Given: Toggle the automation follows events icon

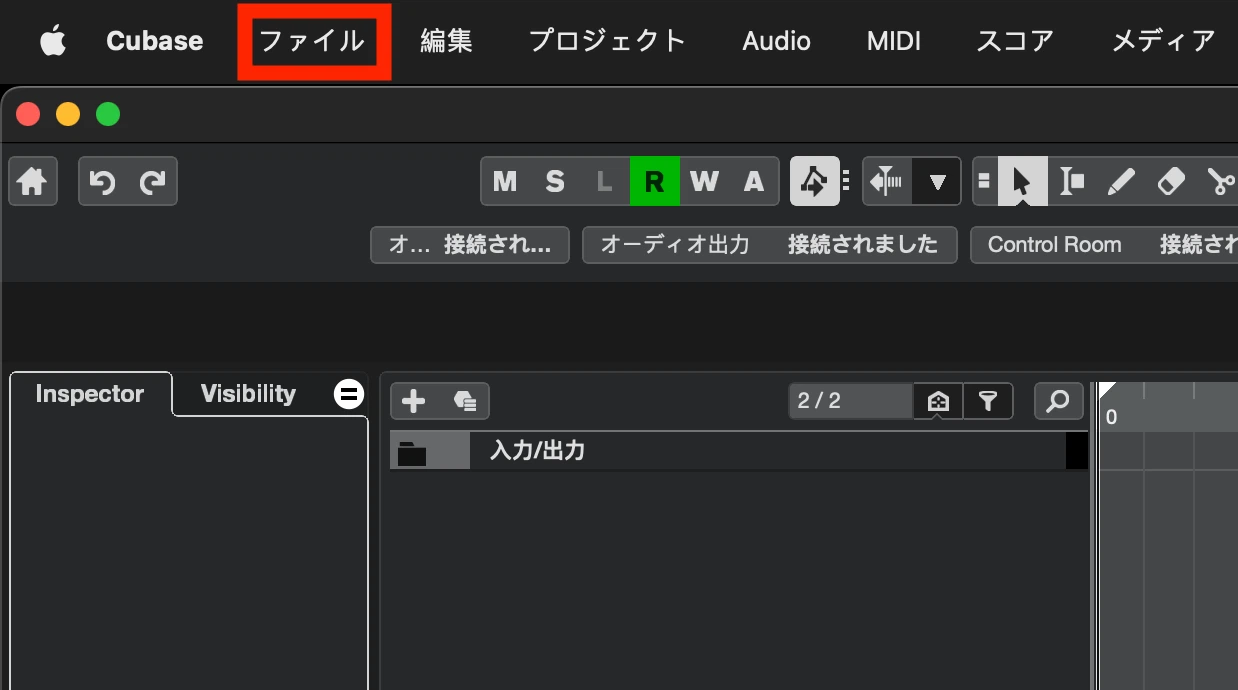Looking at the screenshot, I should click(x=814, y=181).
